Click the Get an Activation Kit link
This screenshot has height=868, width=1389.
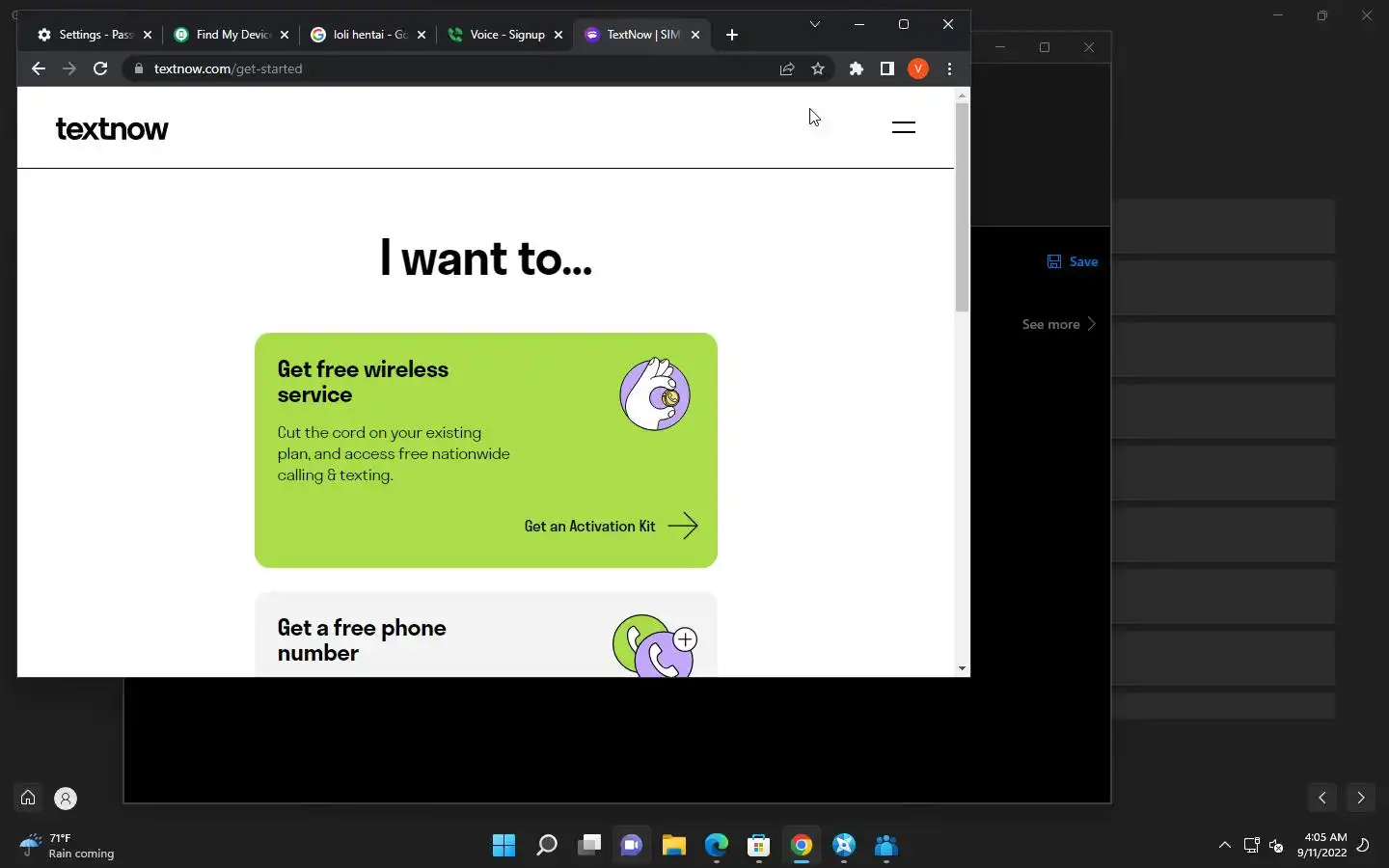589,526
